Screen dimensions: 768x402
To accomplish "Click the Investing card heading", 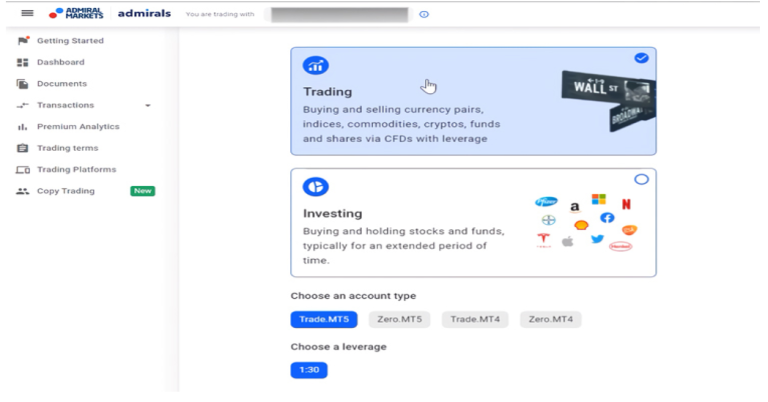I will pyautogui.click(x=333, y=213).
